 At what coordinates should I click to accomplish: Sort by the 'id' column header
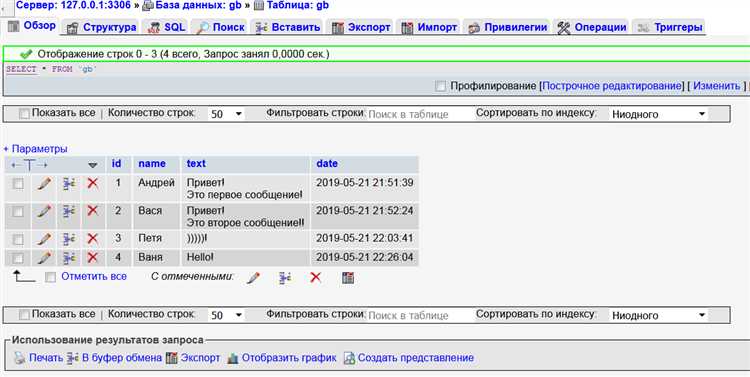coord(116,164)
